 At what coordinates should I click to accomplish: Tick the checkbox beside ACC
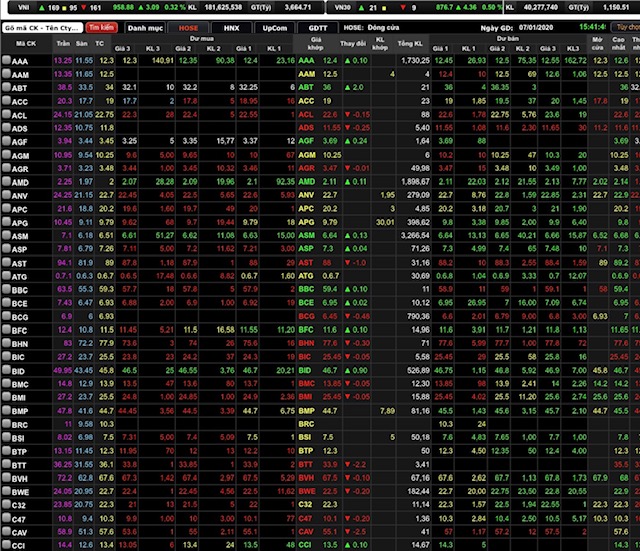point(6,101)
